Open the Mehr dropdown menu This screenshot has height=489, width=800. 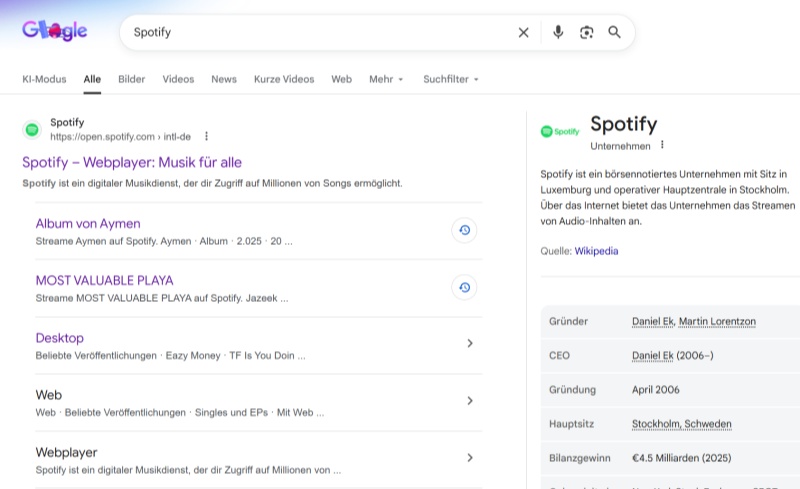(x=386, y=79)
